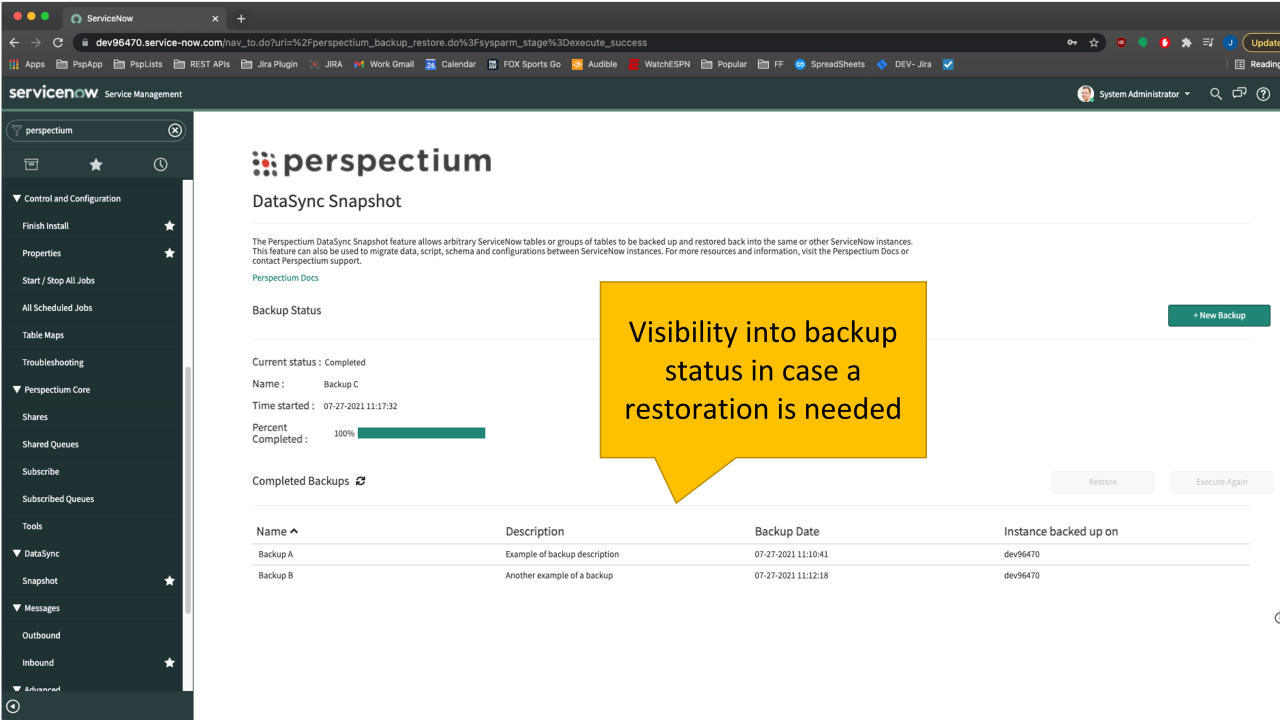Click the sidebar vertical scrollbar

tap(188, 490)
